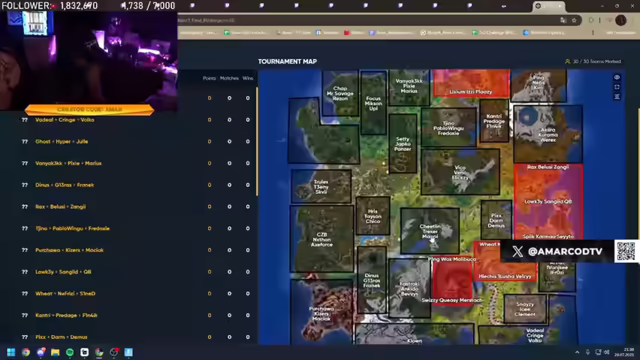640x360 pixels.
Task: Select team row Kantri Predage F1n4k
Action: tap(139, 315)
